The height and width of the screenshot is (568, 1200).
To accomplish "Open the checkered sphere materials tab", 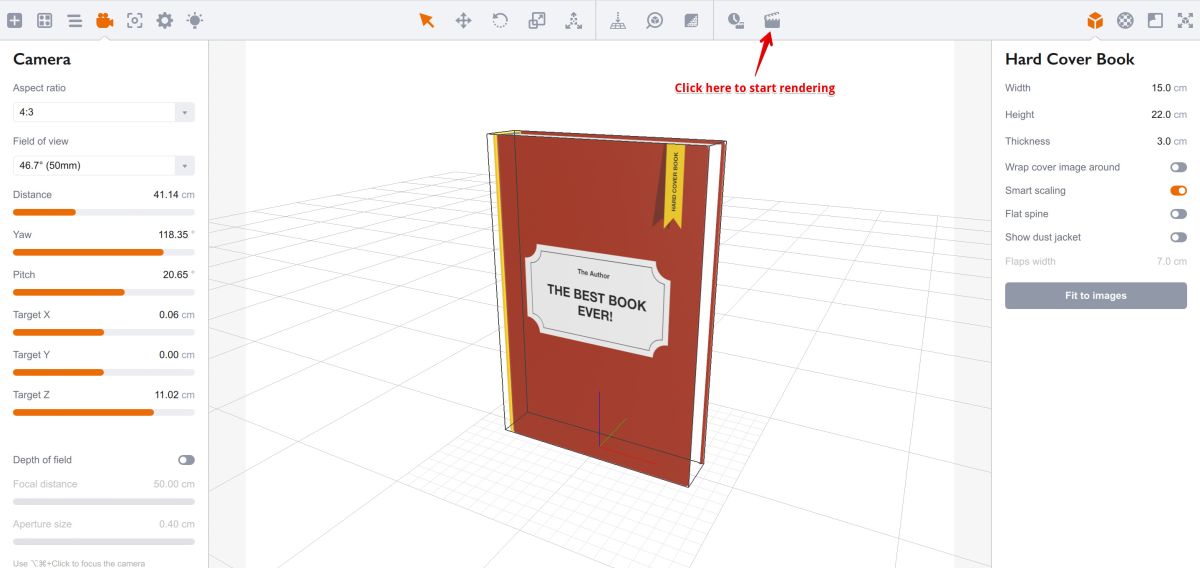I will pyautogui.click(x=1125, y=20).
